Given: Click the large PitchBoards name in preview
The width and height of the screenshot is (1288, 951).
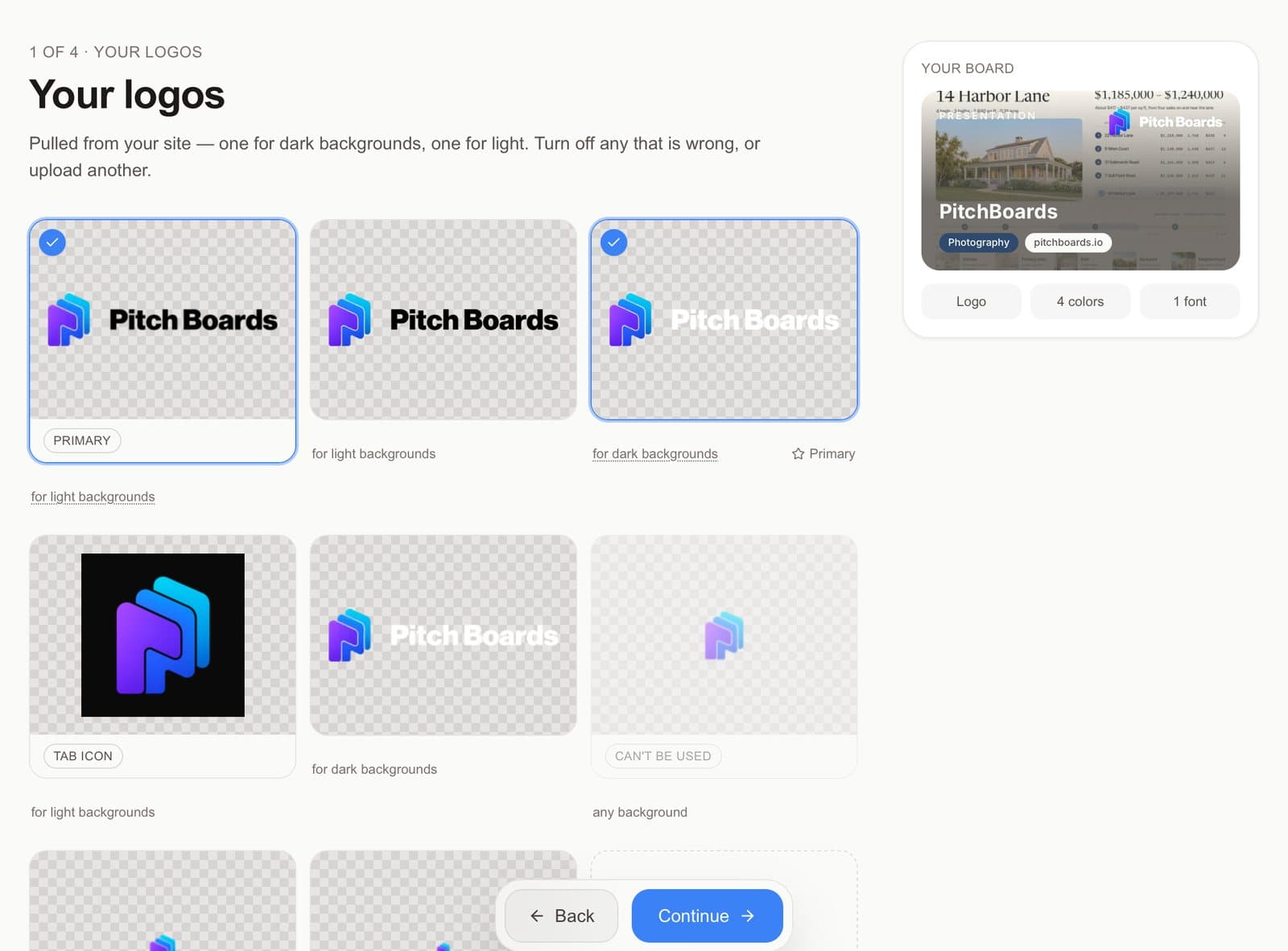Looking at the screenshot, I should tap(998, 212).
